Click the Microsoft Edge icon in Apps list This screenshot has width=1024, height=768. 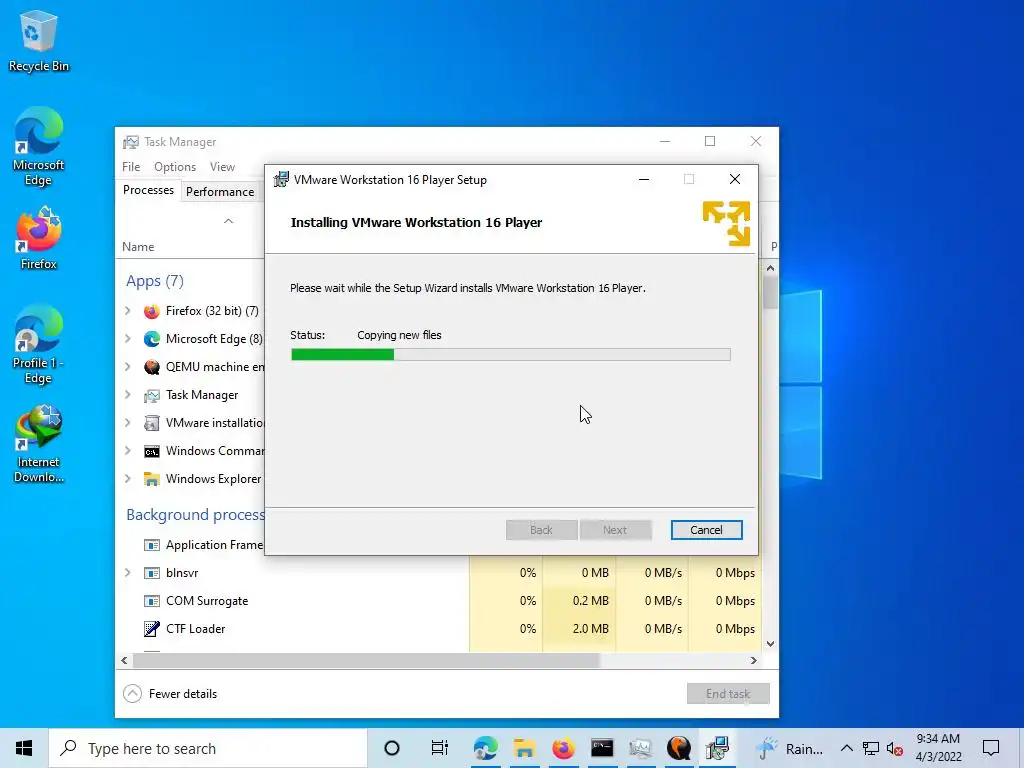152,339
